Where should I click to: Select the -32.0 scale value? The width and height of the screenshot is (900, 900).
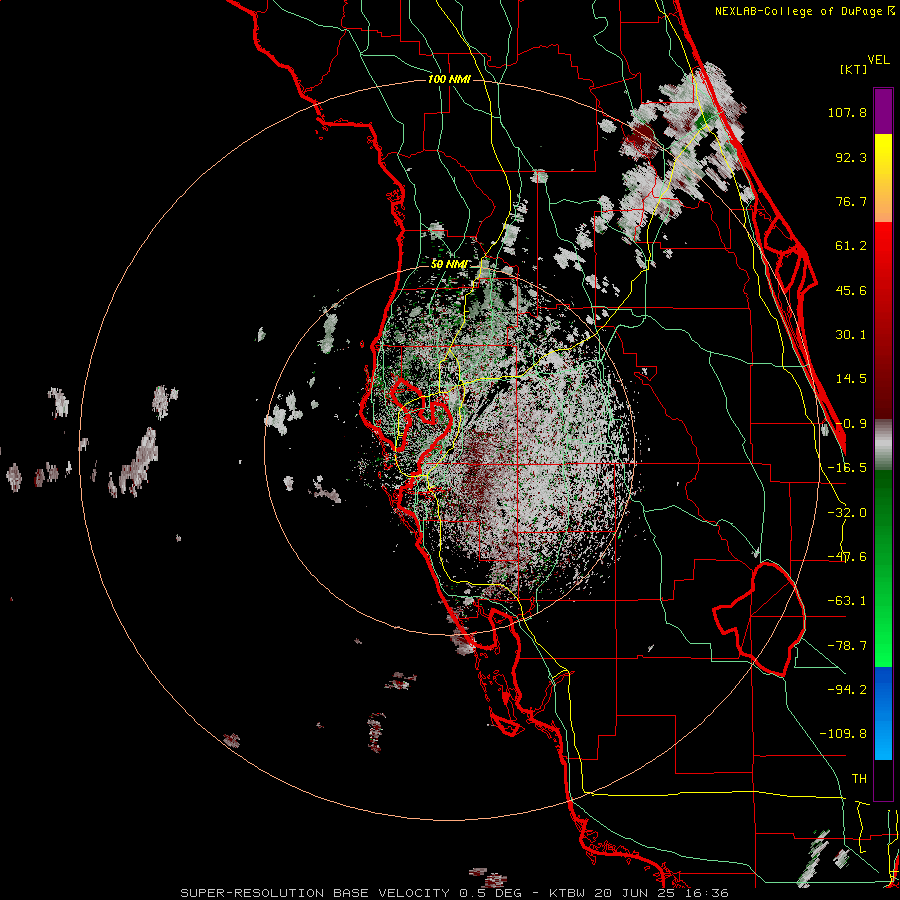847,513
